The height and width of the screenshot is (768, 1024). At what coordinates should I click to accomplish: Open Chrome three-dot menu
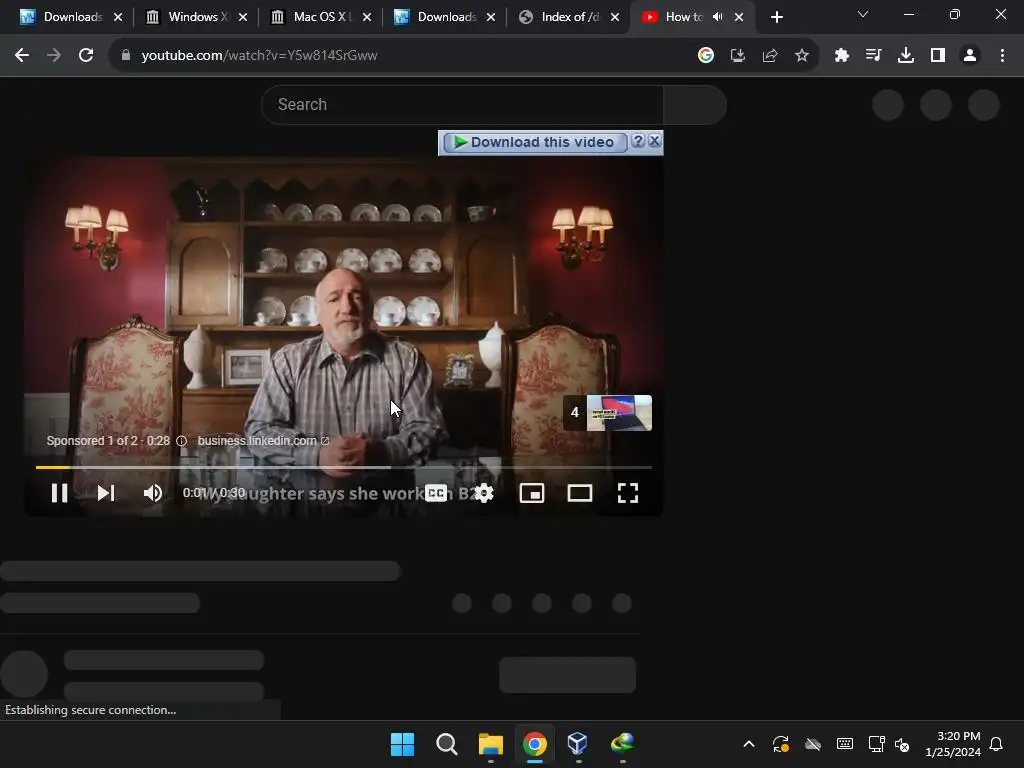(x=1002, y=56)
